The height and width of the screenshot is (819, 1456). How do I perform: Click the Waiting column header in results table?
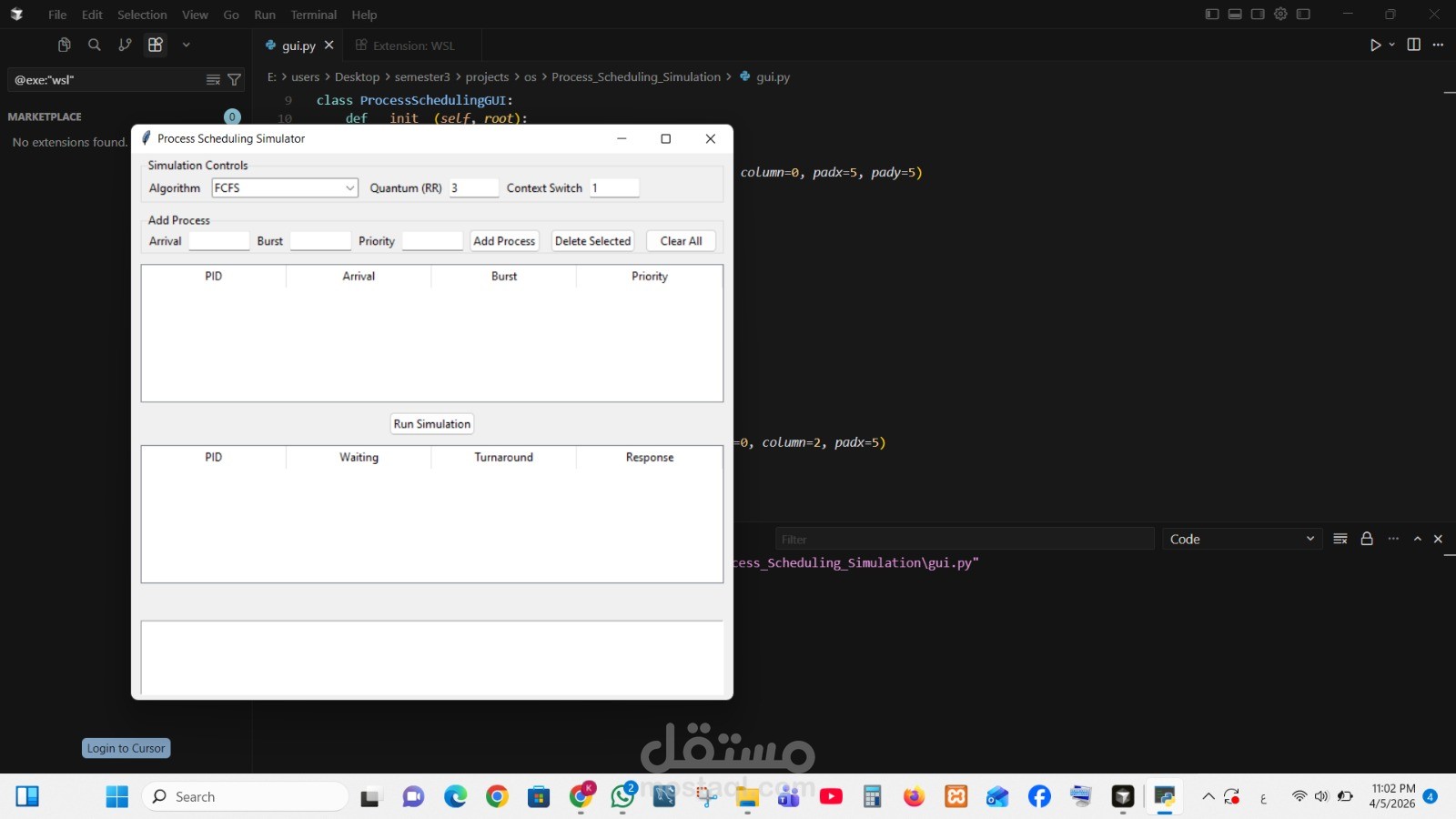pos(359,458)
